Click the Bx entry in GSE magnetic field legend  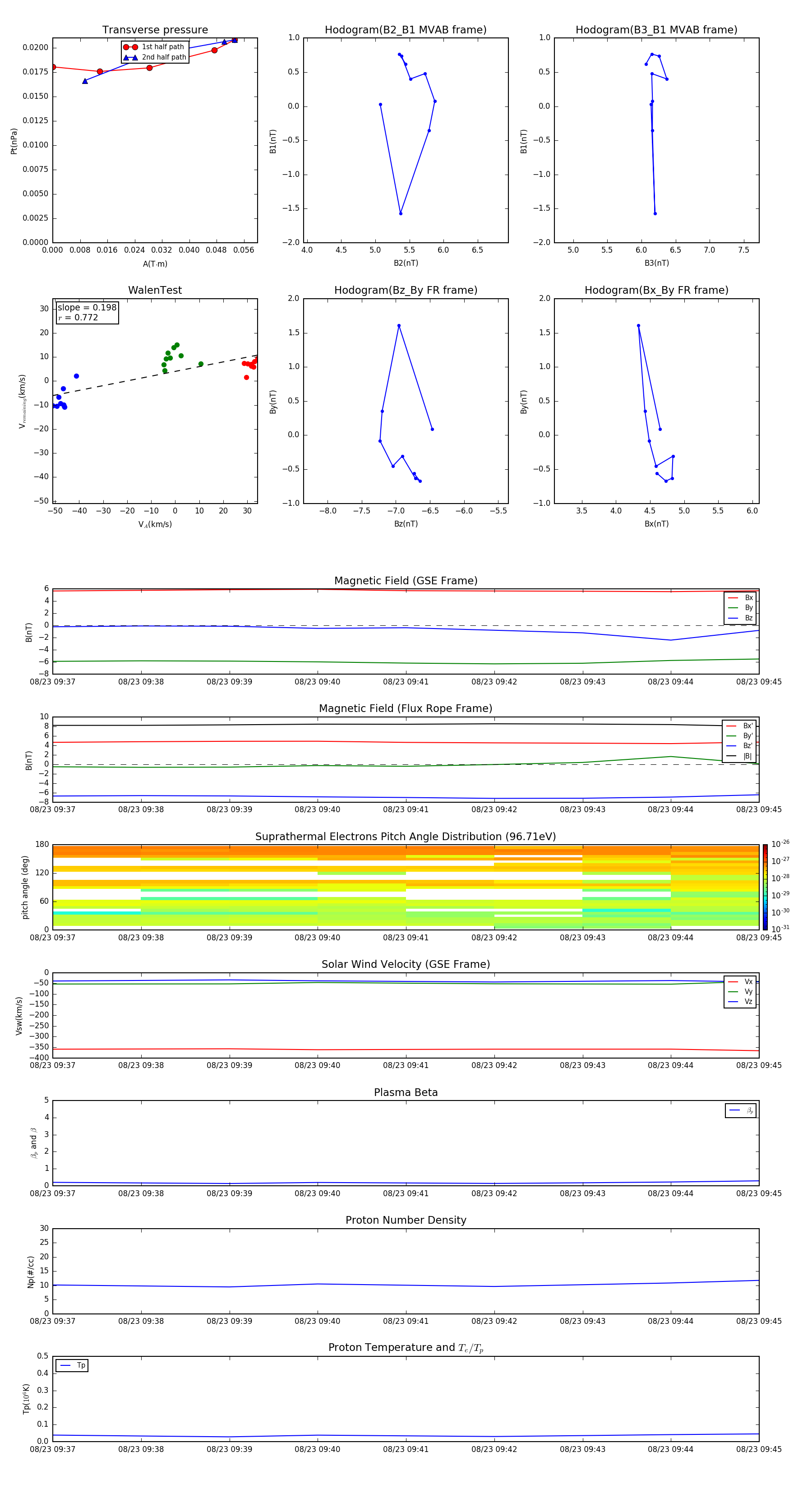(740, 598)
